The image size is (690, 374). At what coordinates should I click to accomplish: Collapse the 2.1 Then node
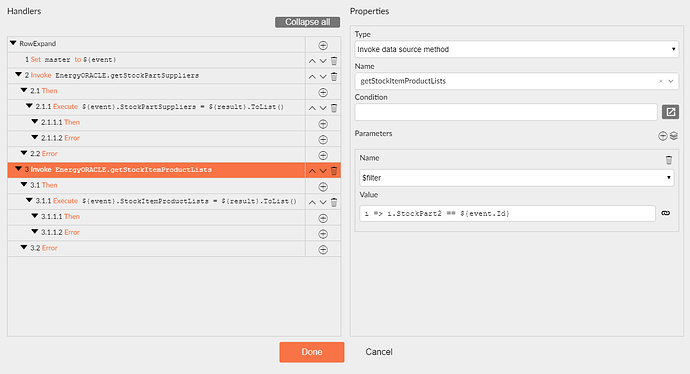point(24,90)
